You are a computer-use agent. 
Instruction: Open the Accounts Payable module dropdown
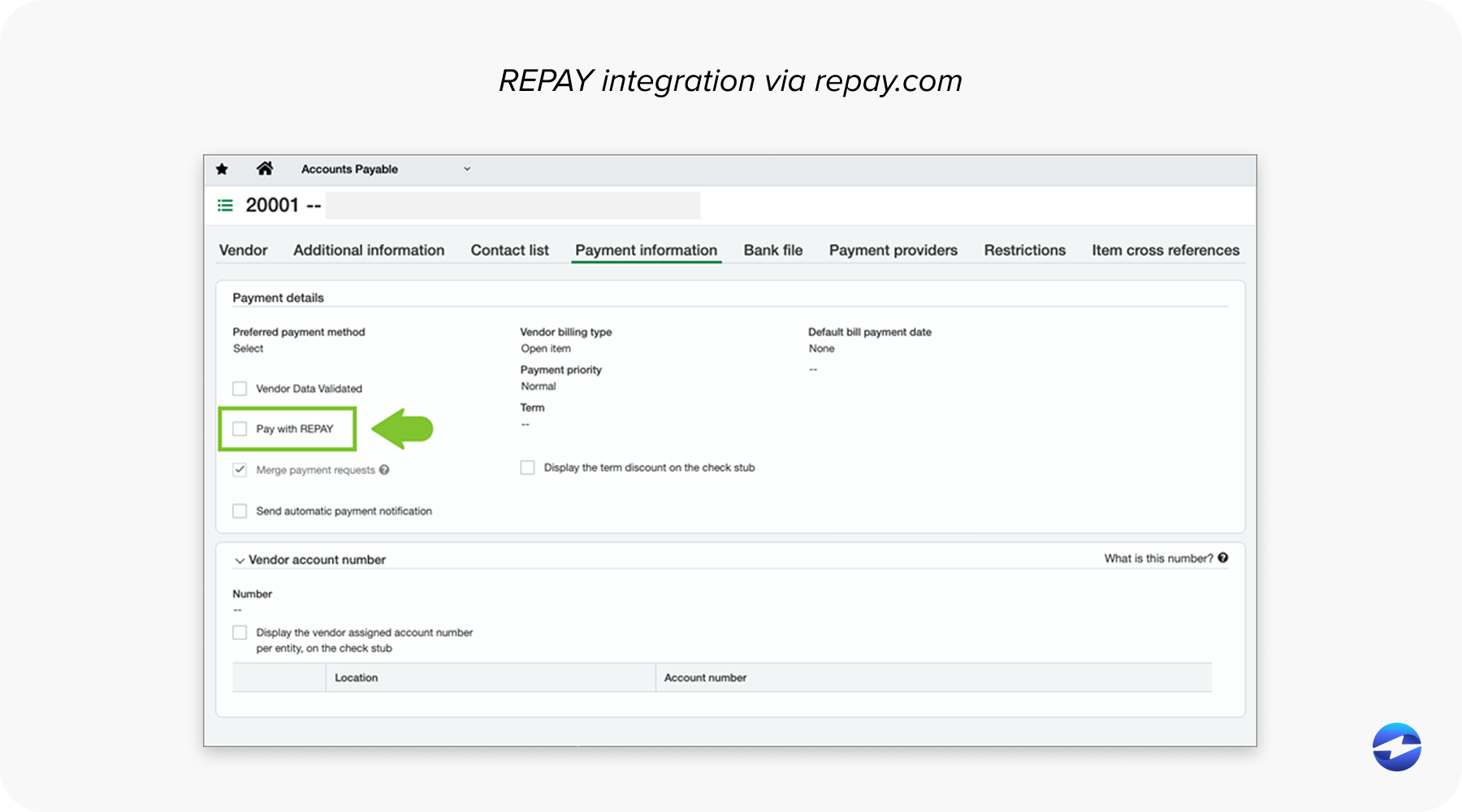[x=467, y=168]
